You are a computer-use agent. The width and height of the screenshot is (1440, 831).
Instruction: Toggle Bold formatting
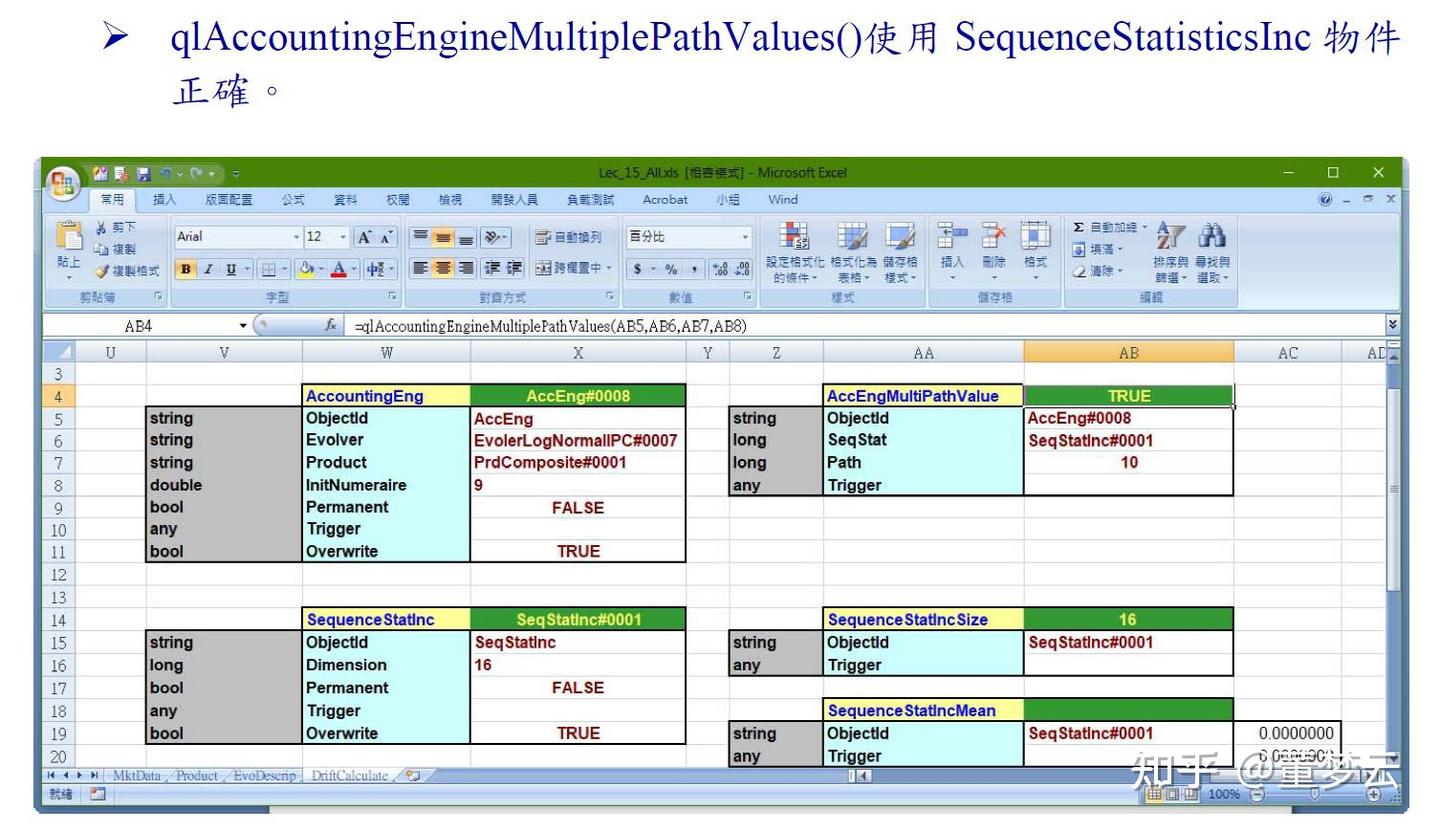point(186,269)
